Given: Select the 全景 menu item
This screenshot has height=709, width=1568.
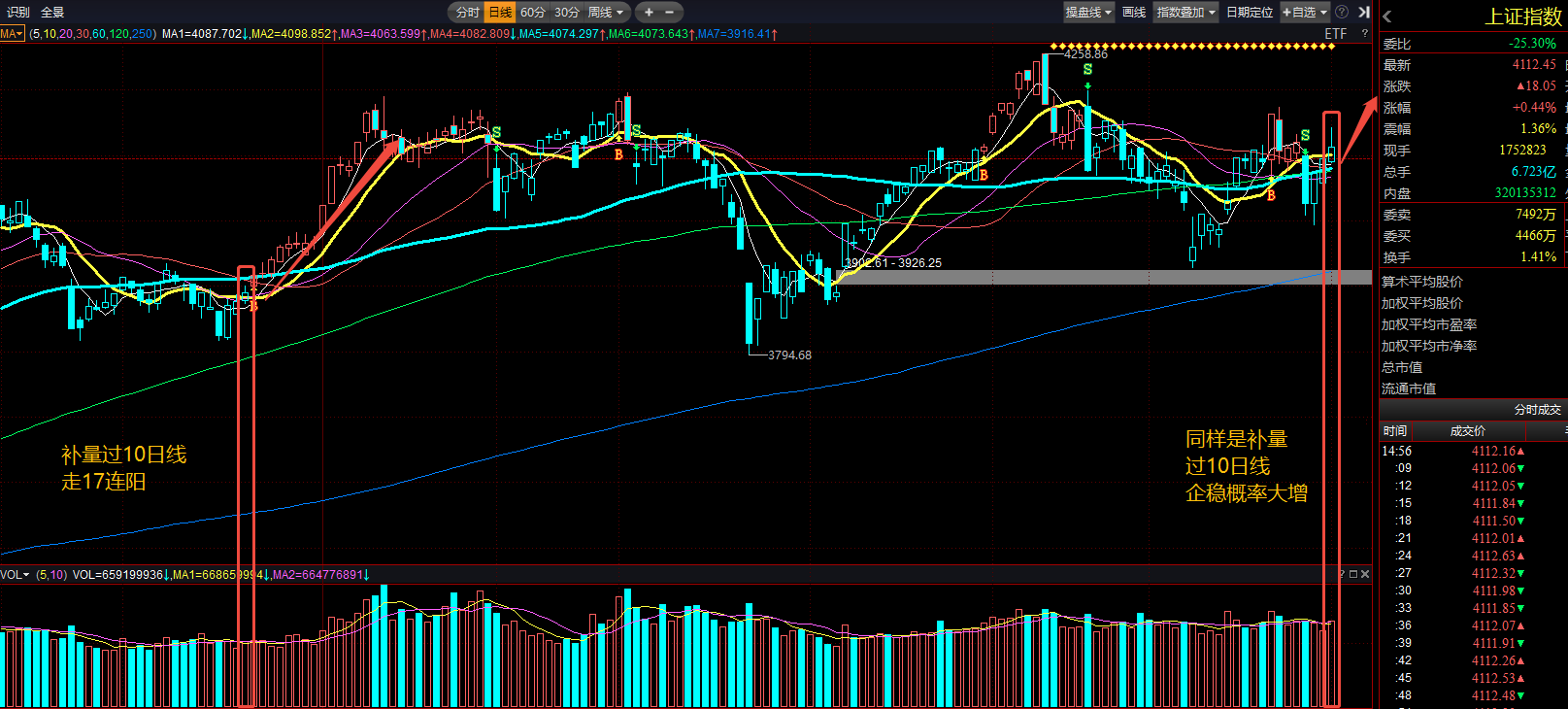Looking at the screenshot, I should (52, 13).
